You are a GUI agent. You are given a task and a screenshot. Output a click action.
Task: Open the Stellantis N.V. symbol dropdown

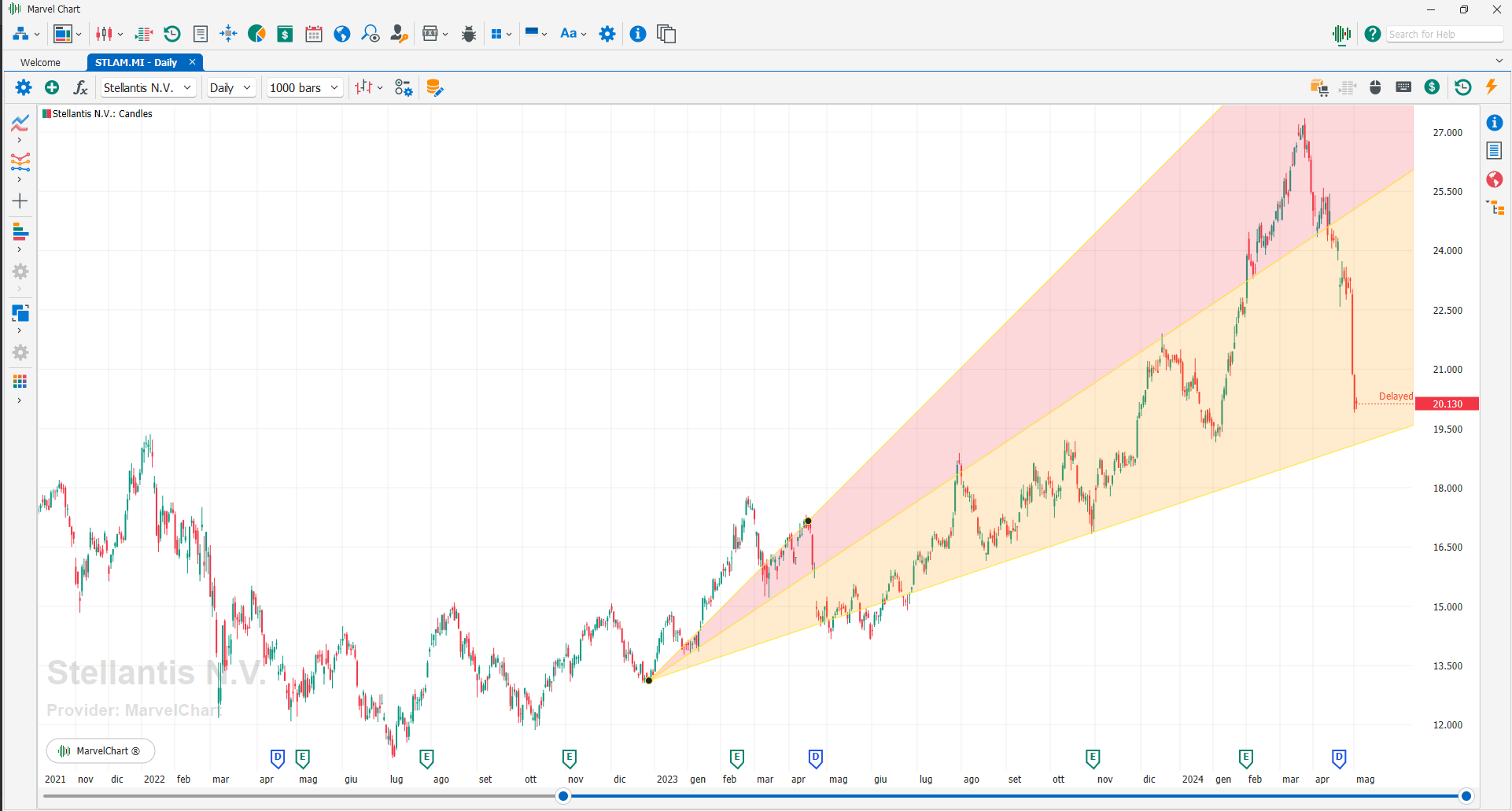click(147, 87)
